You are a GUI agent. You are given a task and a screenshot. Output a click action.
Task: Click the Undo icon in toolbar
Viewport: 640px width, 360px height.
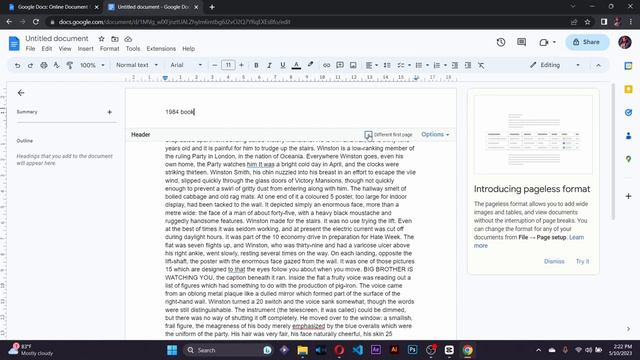point(17,65)
